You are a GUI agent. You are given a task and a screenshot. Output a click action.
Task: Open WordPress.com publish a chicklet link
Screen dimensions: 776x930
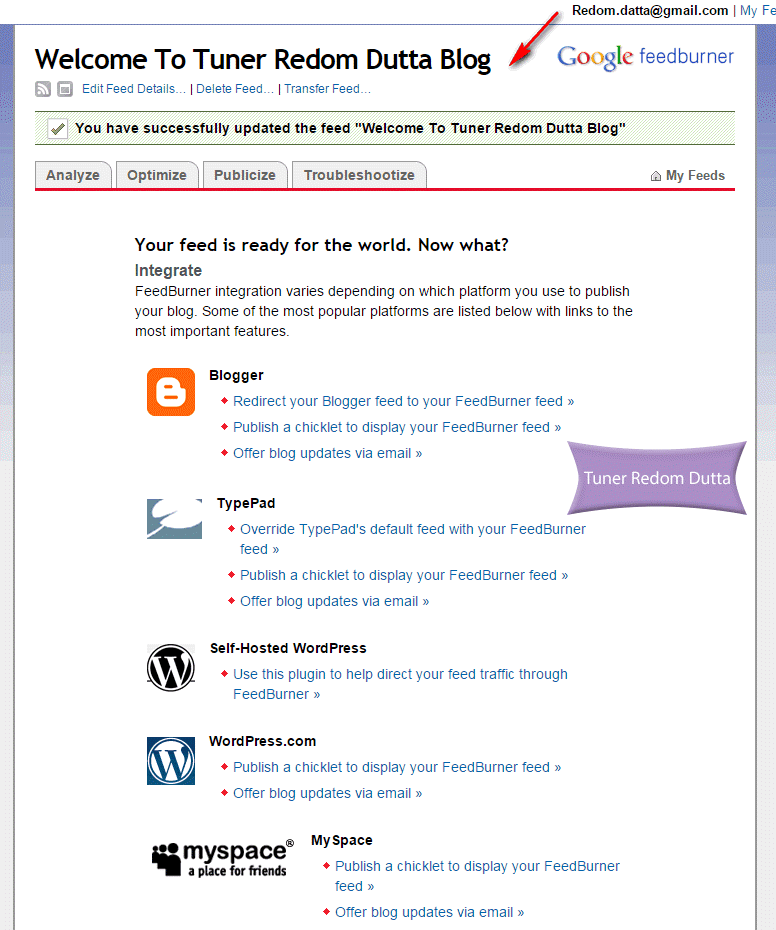tap(397, 767)
